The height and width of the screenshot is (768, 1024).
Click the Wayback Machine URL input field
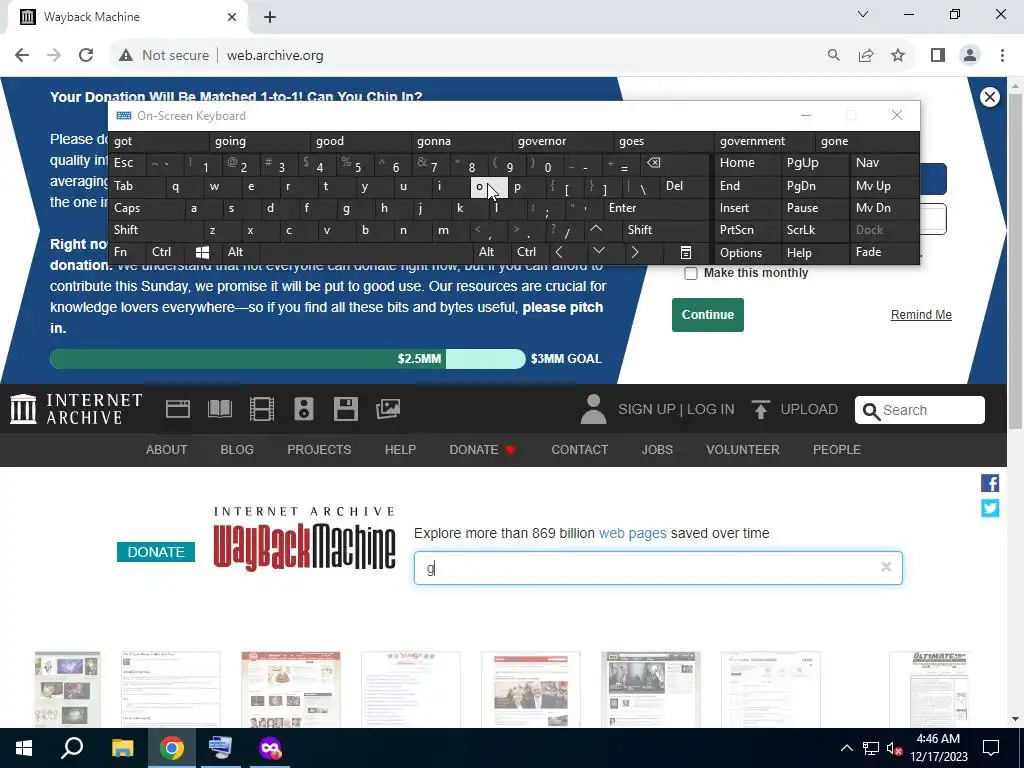click(658, 568)
